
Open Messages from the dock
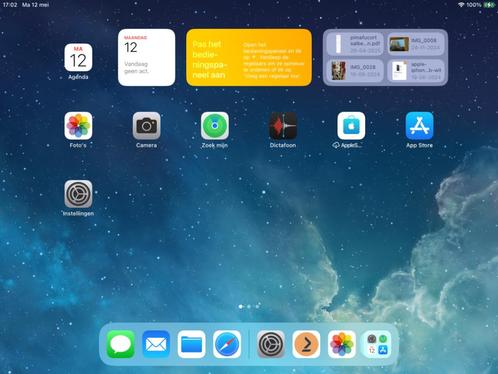pos(121,344)
